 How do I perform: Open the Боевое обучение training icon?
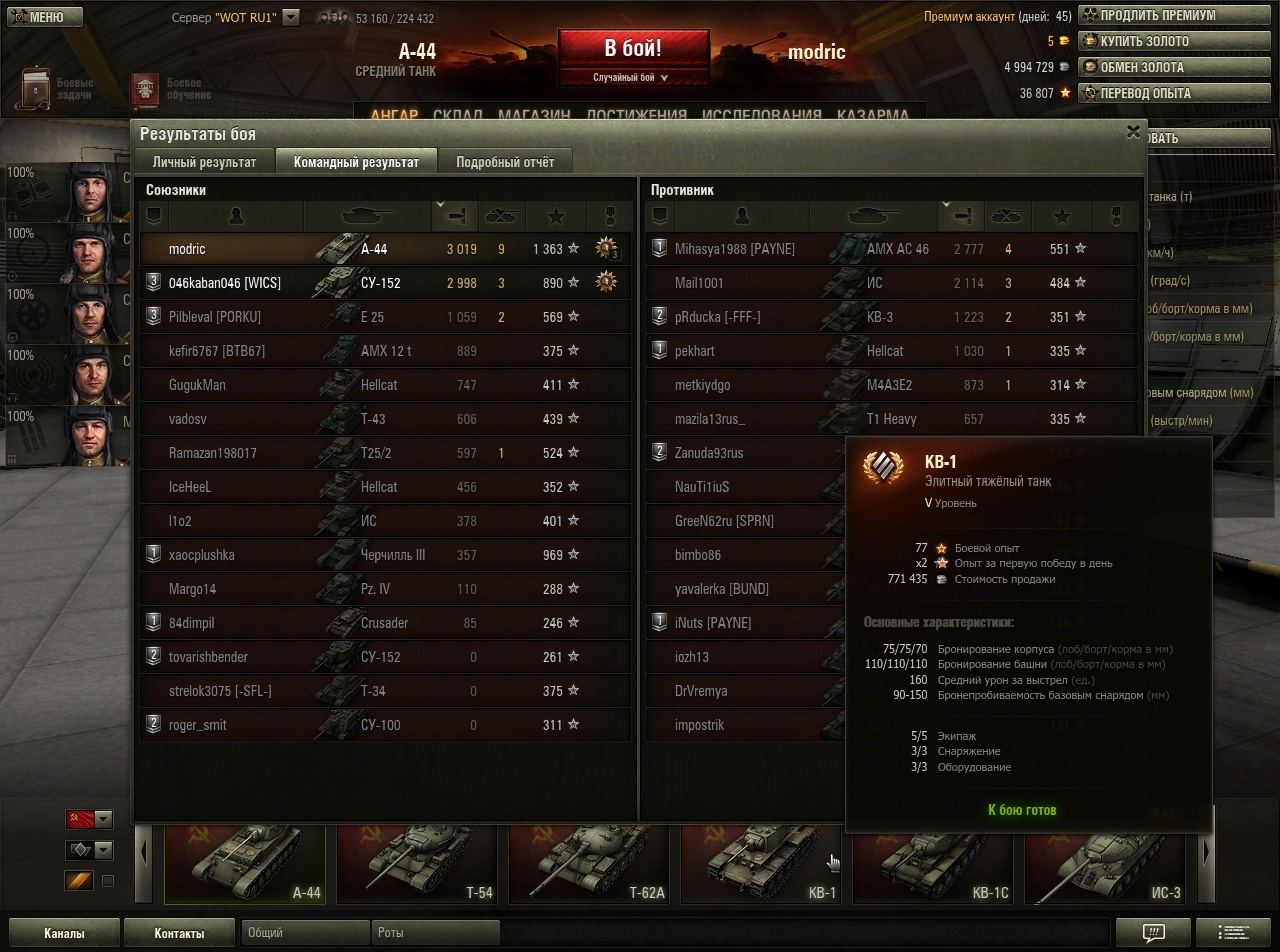144,90
